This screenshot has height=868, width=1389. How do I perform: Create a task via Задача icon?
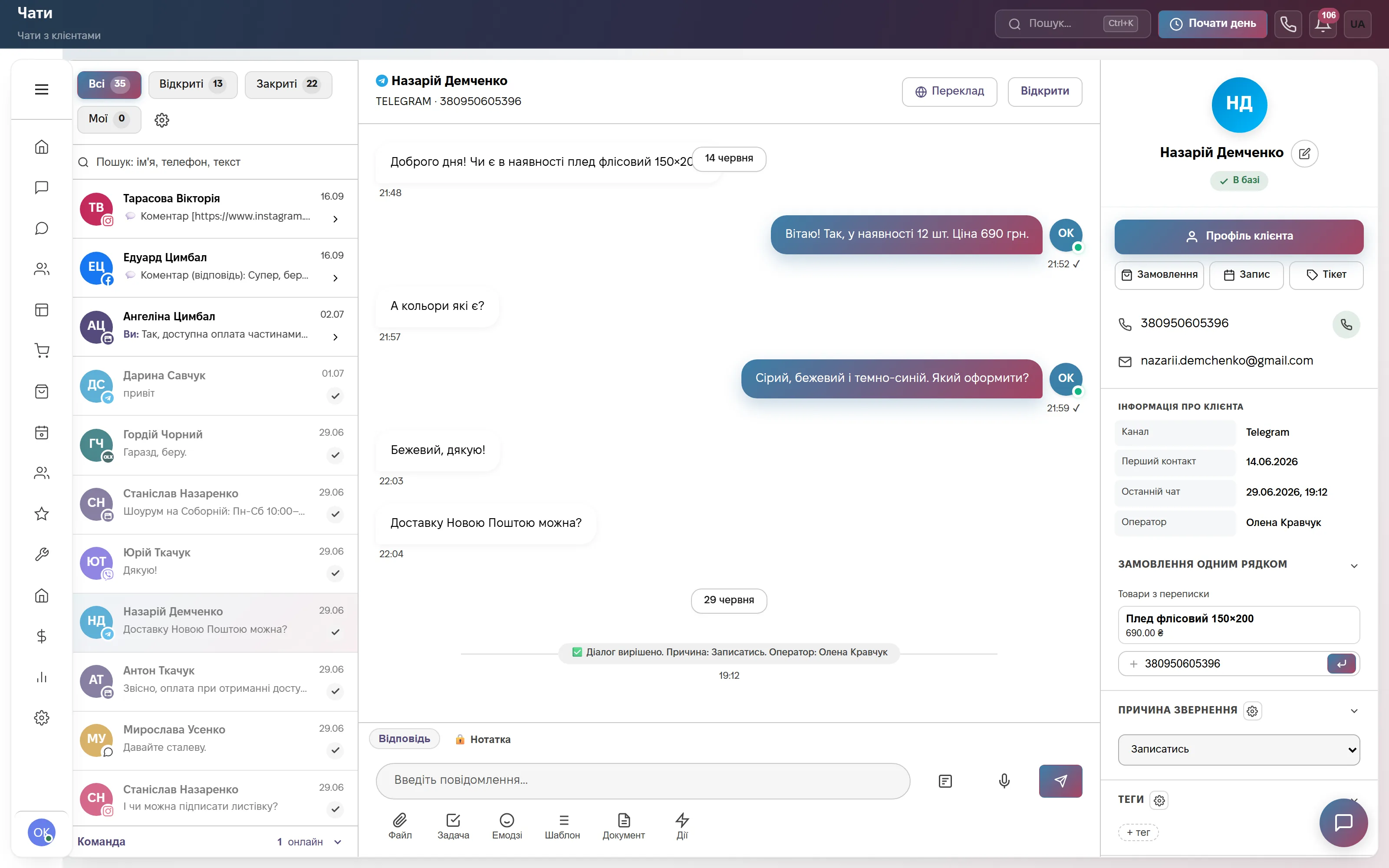pyautogui.click(x=453, y=826)
